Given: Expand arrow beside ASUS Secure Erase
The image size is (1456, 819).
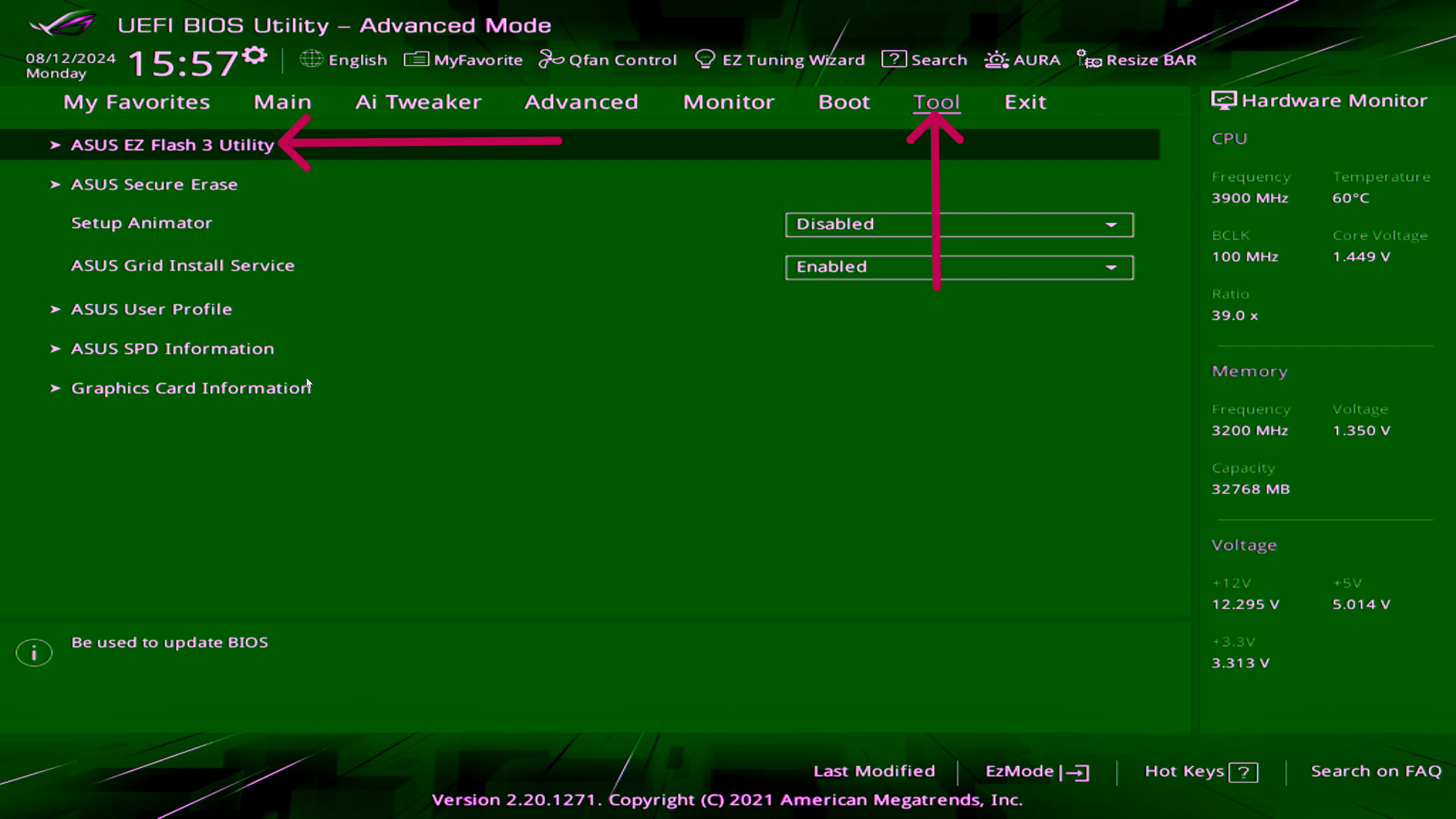Looking at the screenshot, I should [55, 185].
